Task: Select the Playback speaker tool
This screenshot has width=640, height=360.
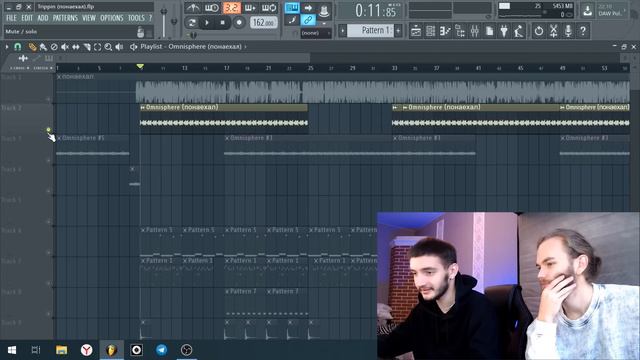Action: tap(119, 47)
